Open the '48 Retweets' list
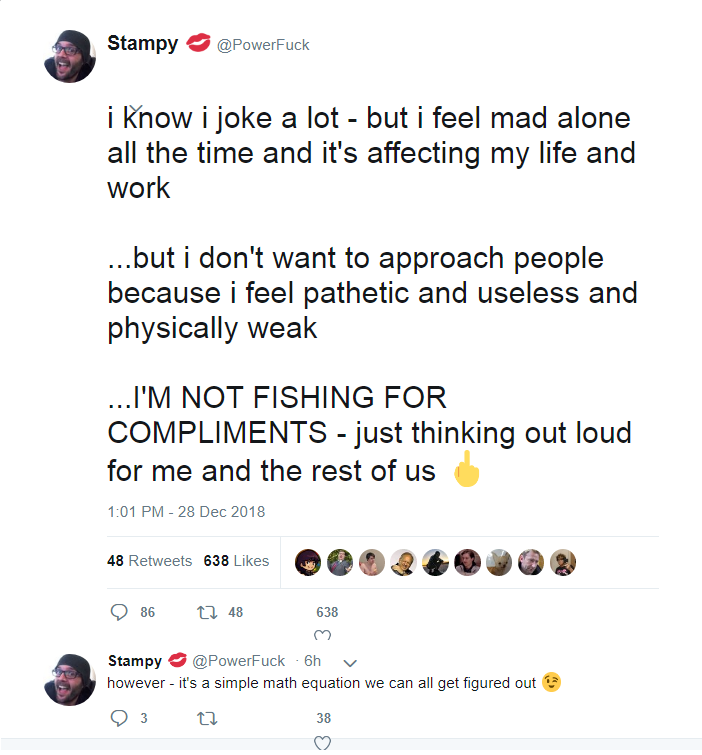The height and width of the screenshot is (755, 702). pos(149,561)
